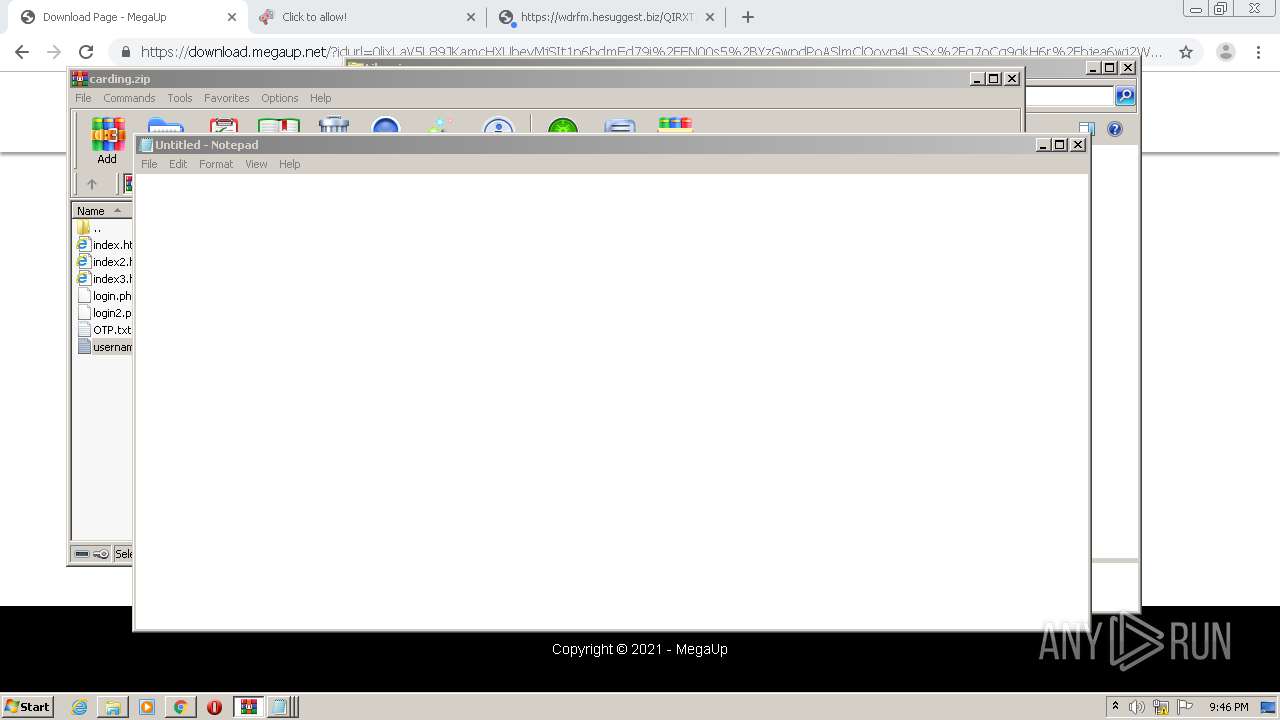Open WinRAR Options menu

[280, 98]
